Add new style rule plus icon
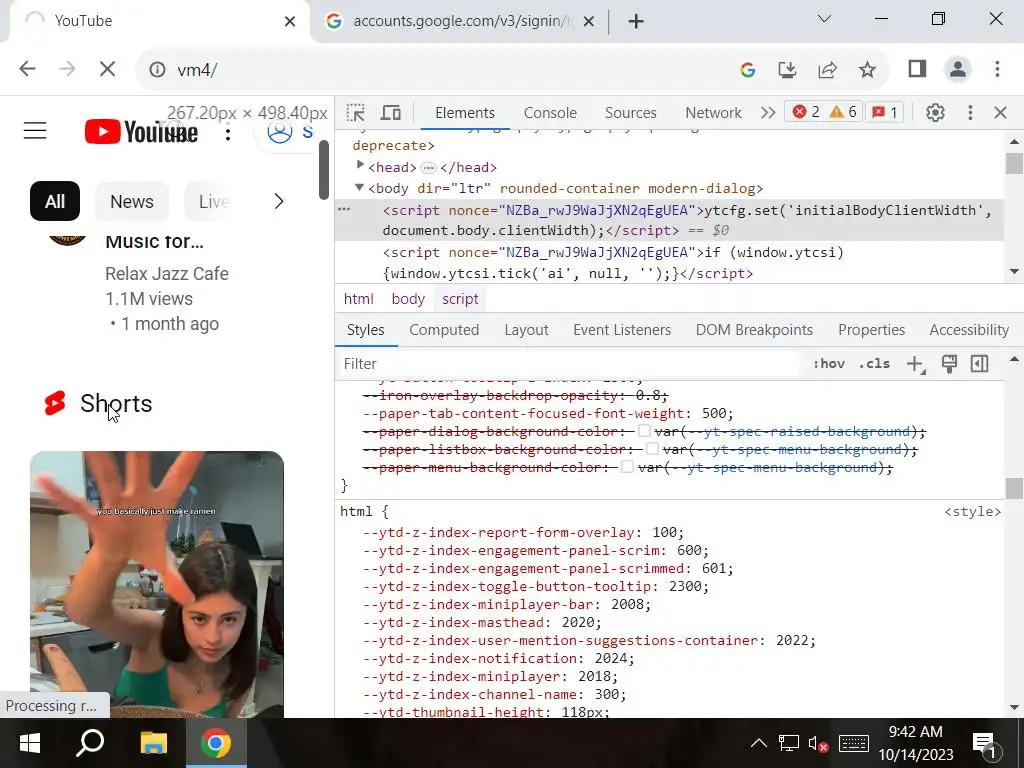Screen dimensions: 1024x768 tap(916, 364)
